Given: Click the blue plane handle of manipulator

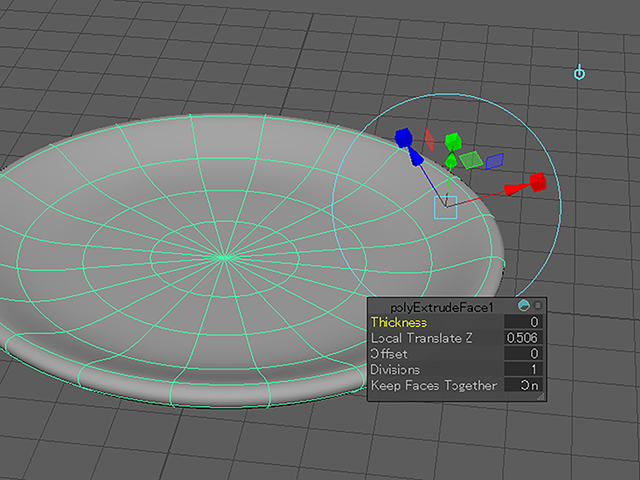Looking at the screenshot, I should click(x=495, y=161).
